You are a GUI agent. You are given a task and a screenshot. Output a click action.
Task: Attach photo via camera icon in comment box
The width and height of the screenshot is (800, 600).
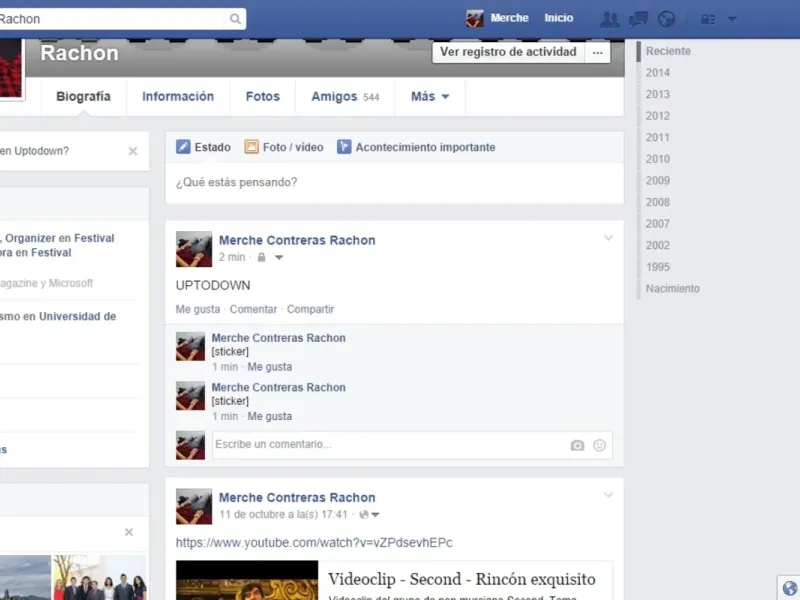coord(577,445)
